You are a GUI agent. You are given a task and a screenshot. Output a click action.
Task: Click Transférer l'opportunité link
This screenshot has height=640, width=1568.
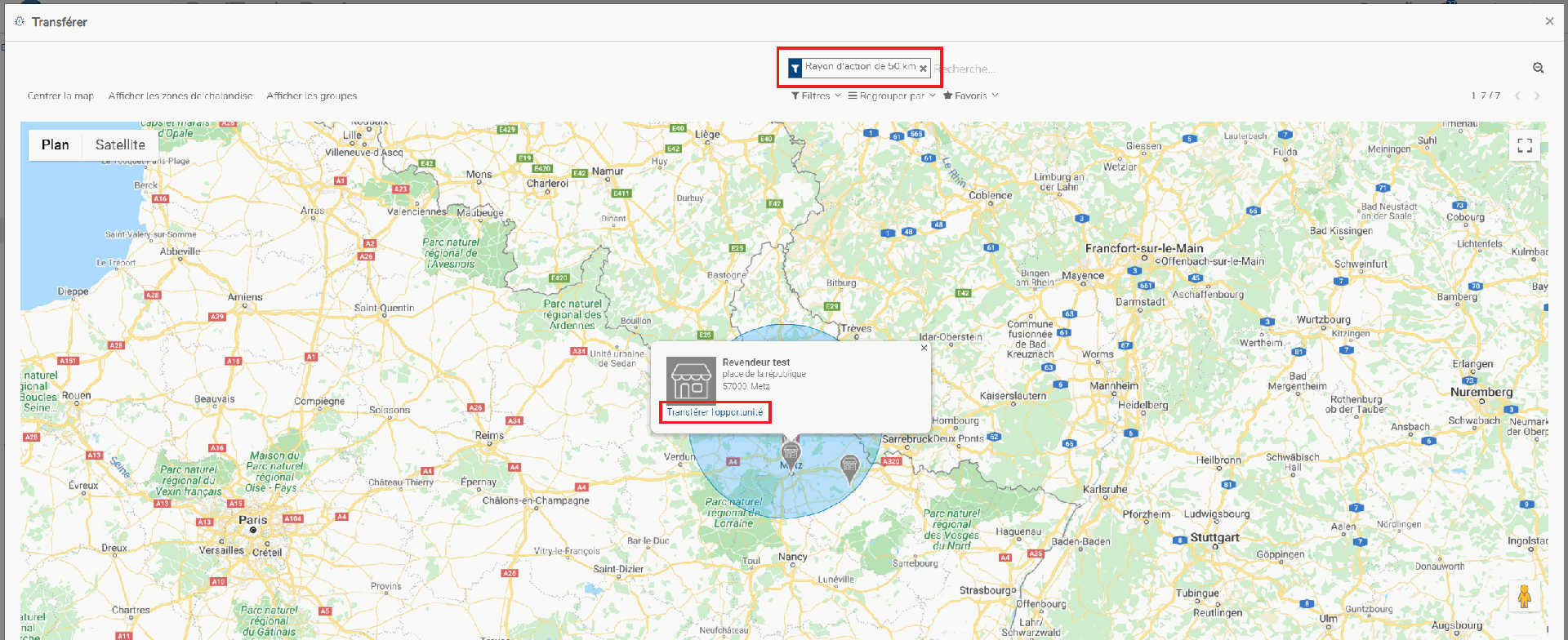click(x=715, y=412)
